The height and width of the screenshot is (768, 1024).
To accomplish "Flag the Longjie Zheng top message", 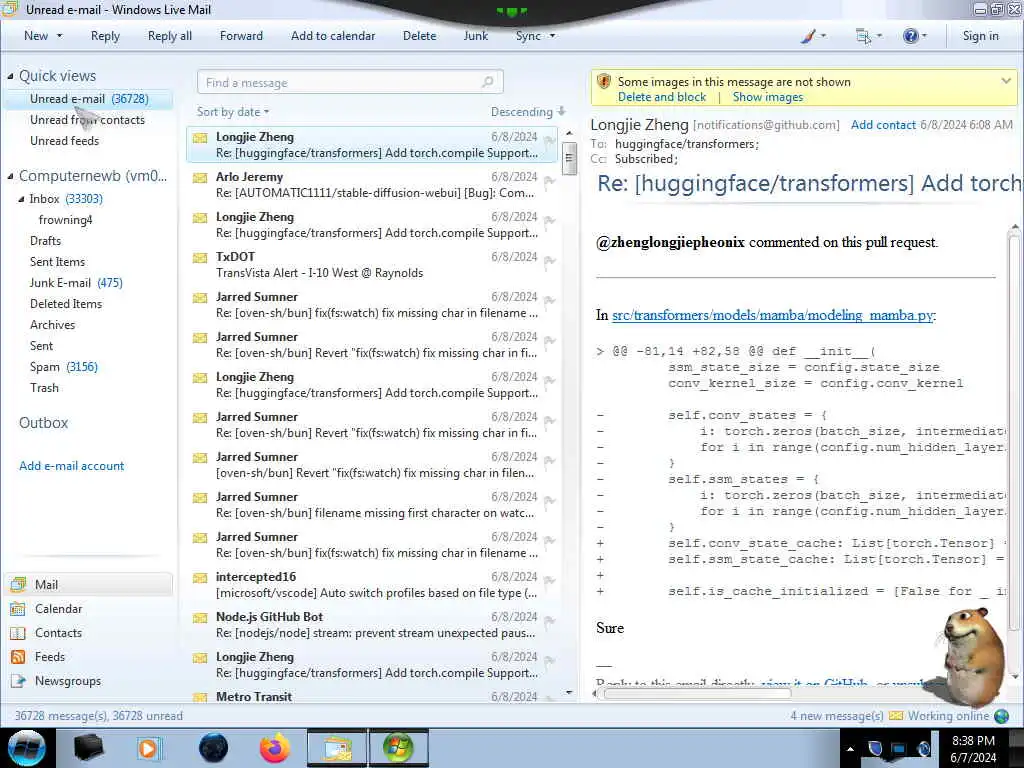I will pyautogui.click(x=549, y=140).
